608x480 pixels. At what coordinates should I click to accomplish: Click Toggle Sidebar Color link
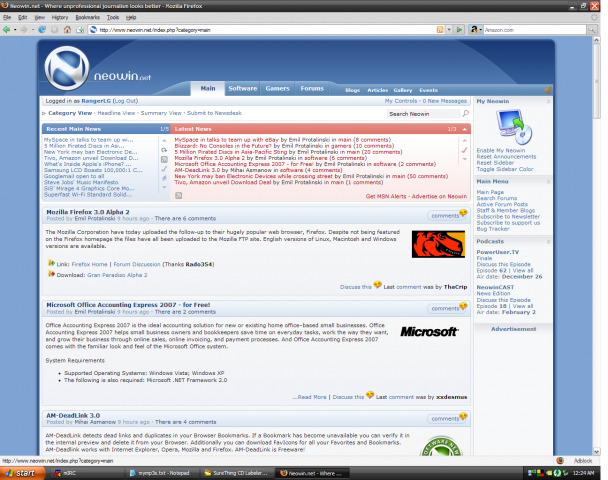[x=505, y=169]
